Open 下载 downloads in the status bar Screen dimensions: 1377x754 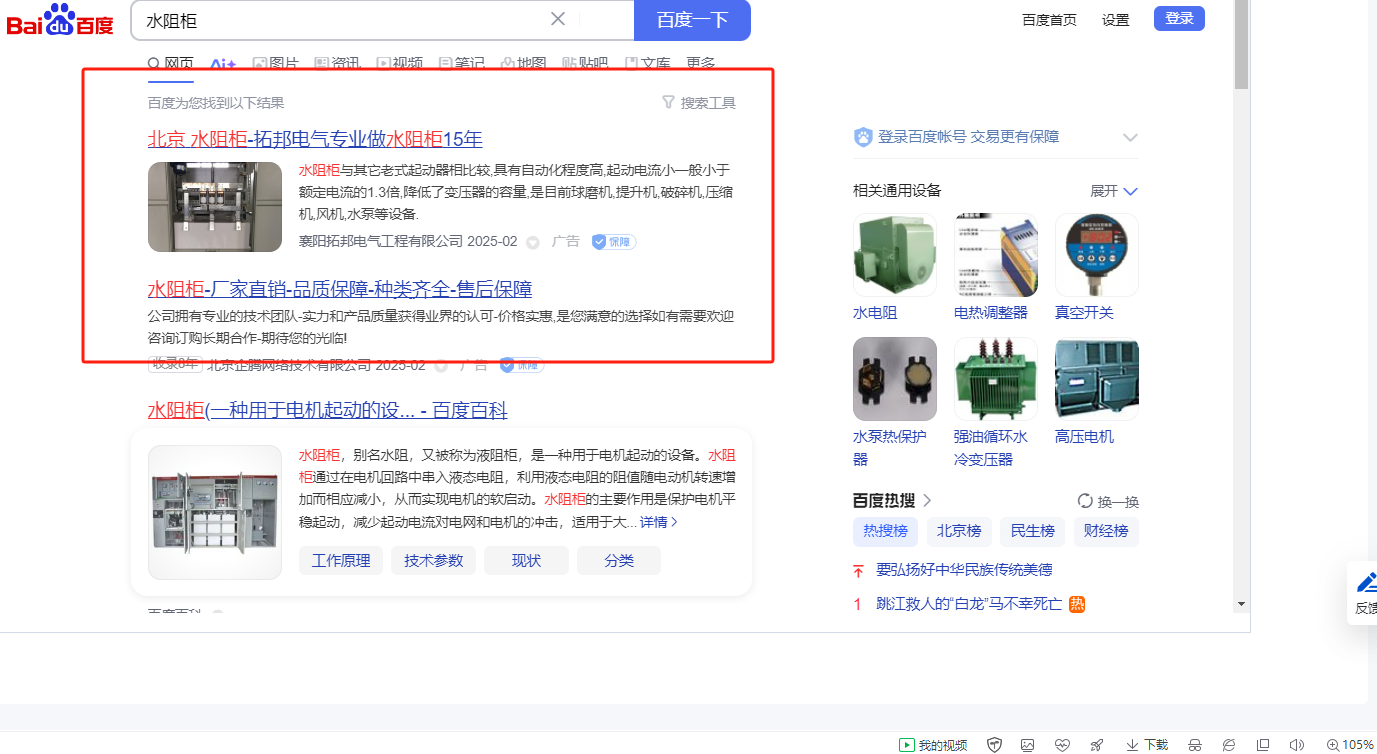pos(1147,745)
